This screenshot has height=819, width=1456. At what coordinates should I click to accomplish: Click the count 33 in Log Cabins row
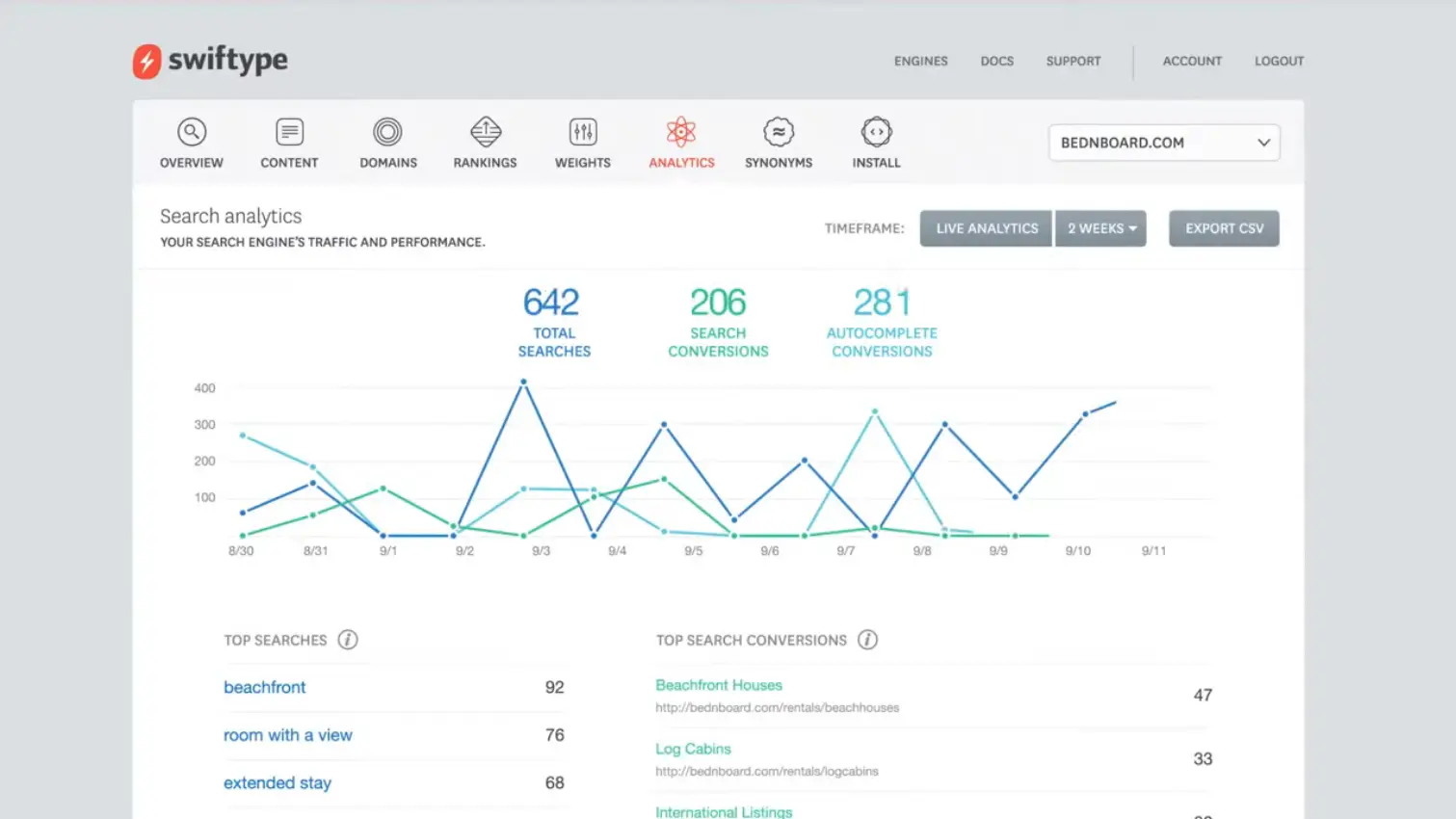(x=1203, y=759)
